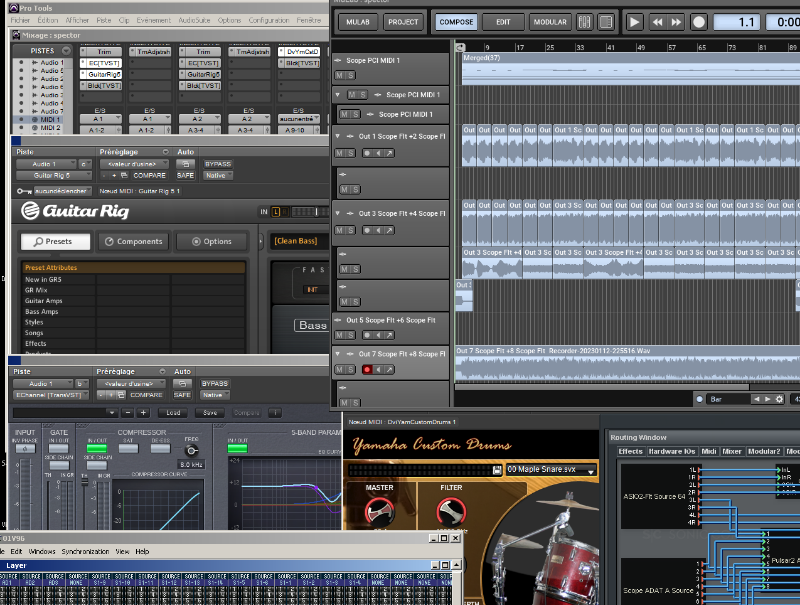Click the monitor speaker icon on Out 5 track
This screenshot has width=800, height=605.
(378, 335)
